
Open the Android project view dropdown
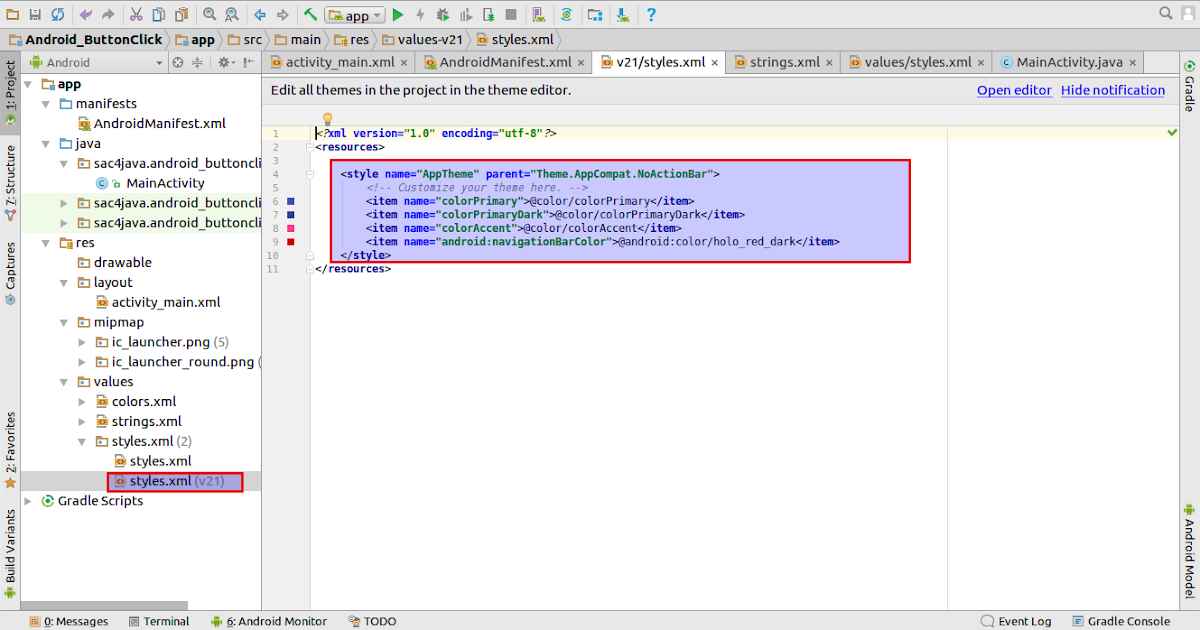click(96, 62)
